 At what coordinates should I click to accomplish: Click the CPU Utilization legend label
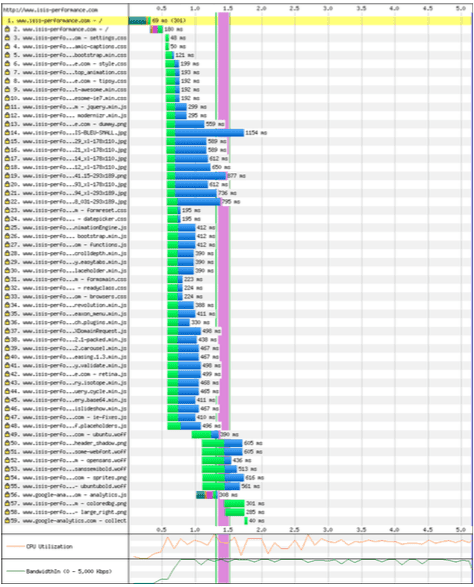49,547
